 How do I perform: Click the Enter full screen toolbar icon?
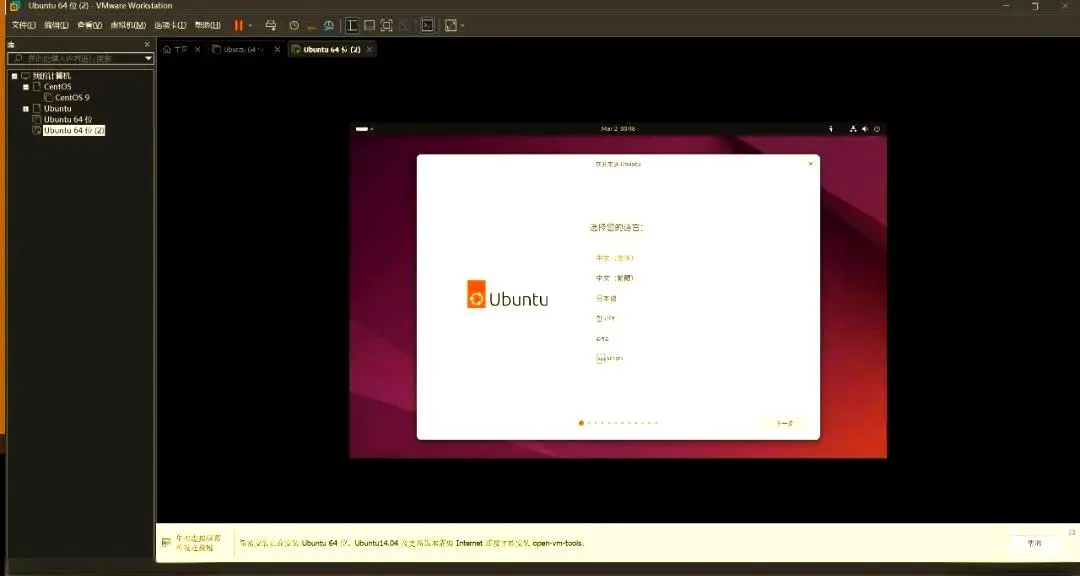(386, 25)
